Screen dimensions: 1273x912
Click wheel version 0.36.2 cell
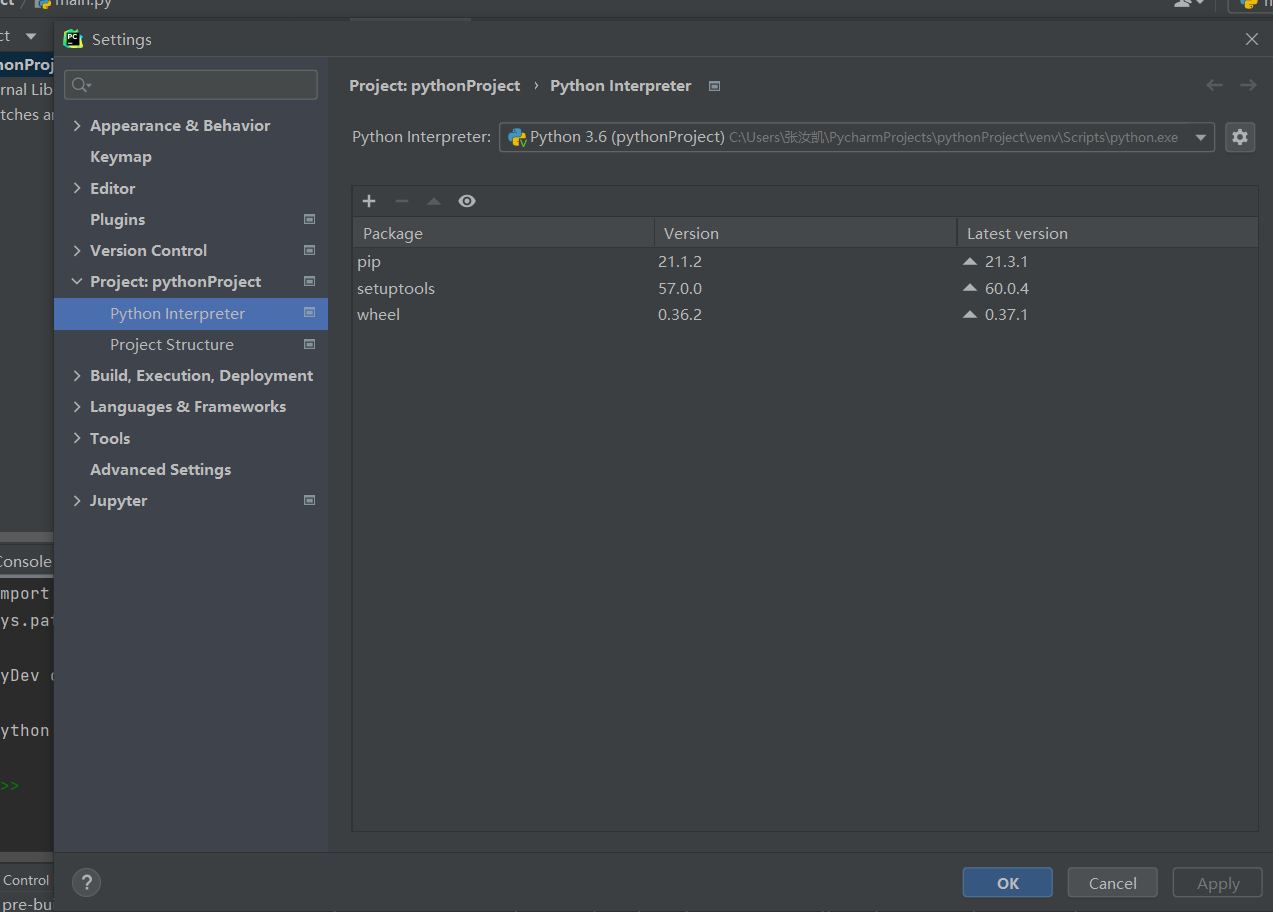pos(680,314)
